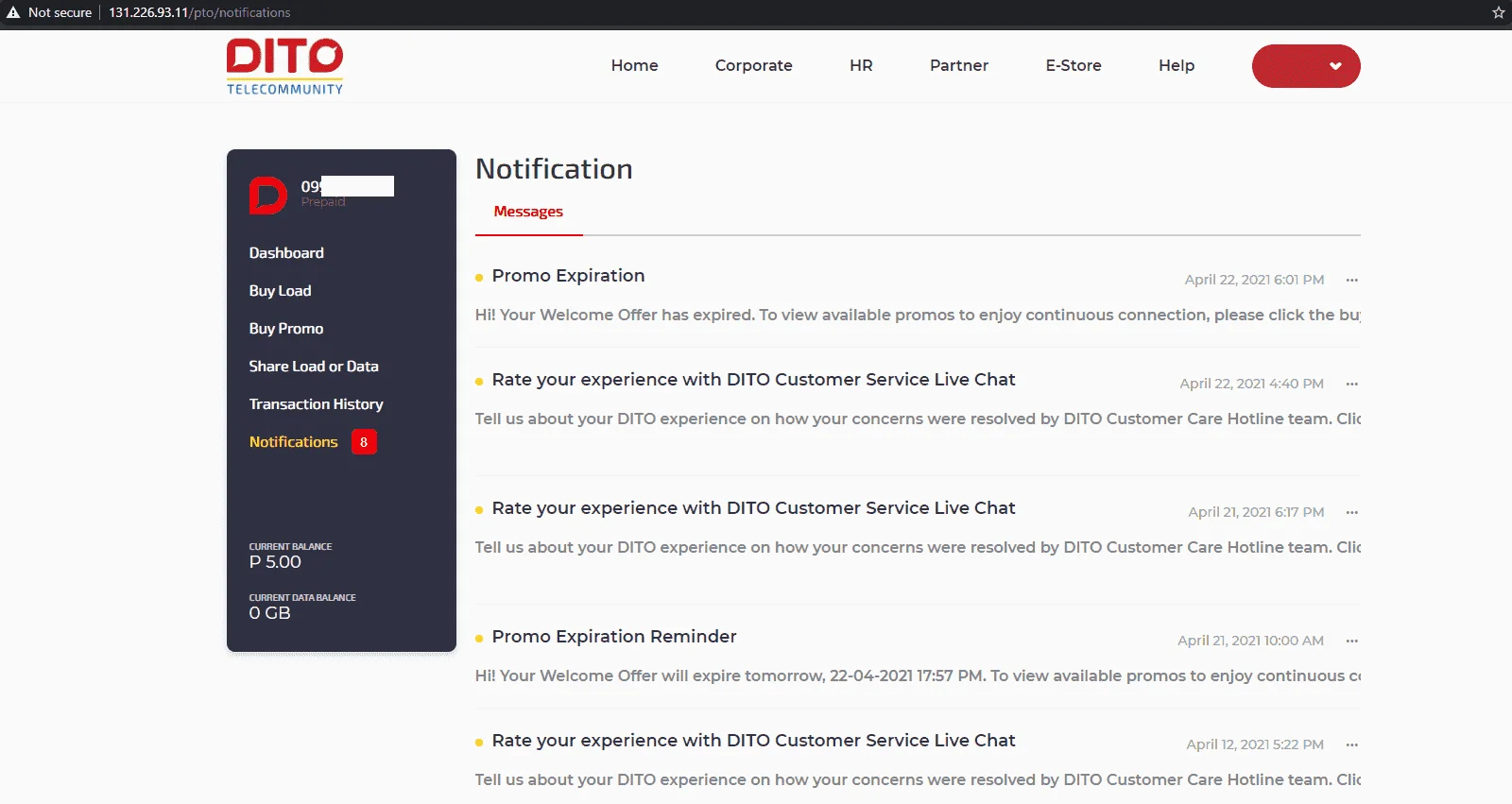
Task: Go to Buy Load
Action: pyautogui.click(x=280, y=291)
